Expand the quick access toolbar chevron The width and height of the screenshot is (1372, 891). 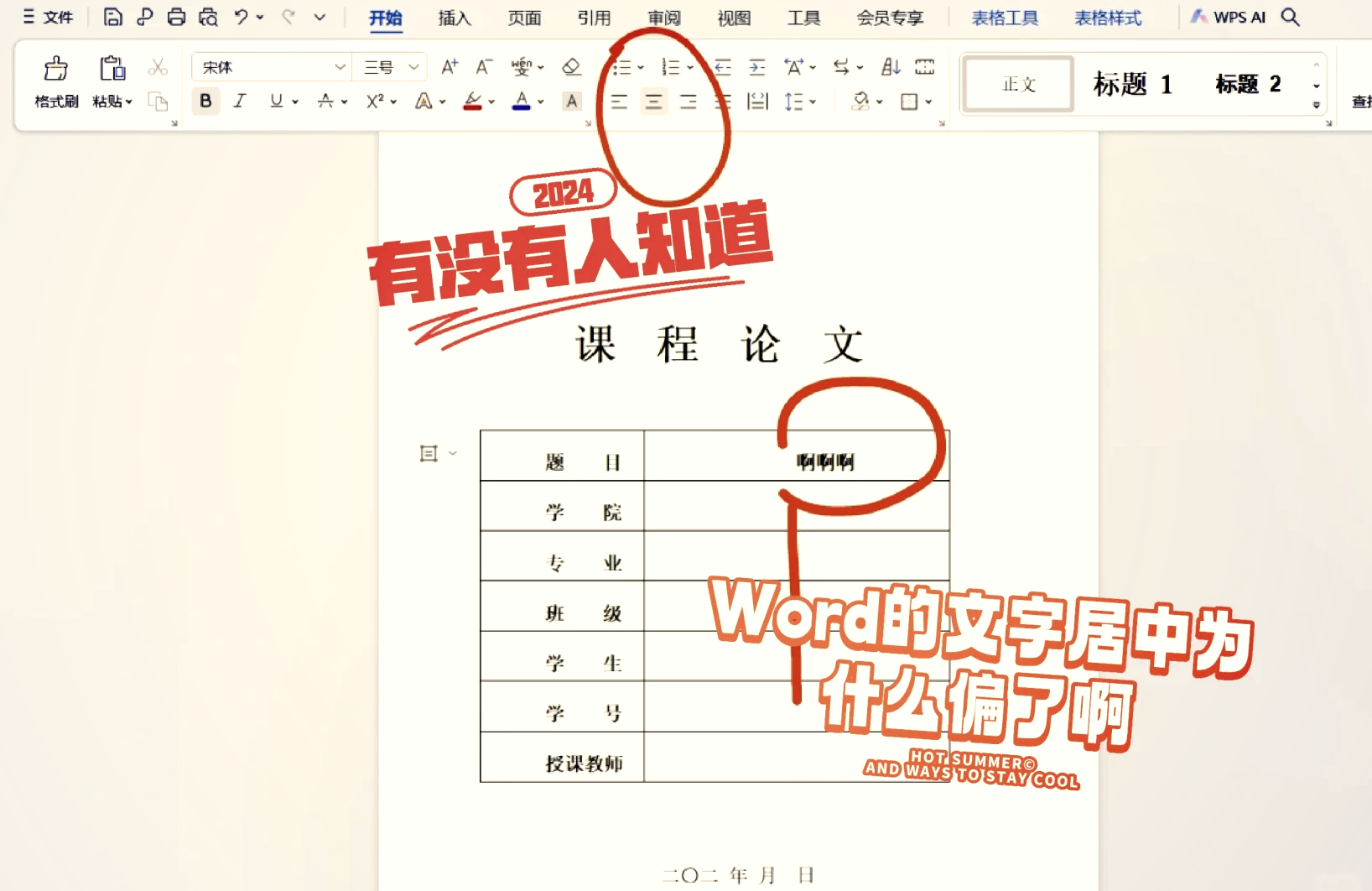(x=320, y=17)
